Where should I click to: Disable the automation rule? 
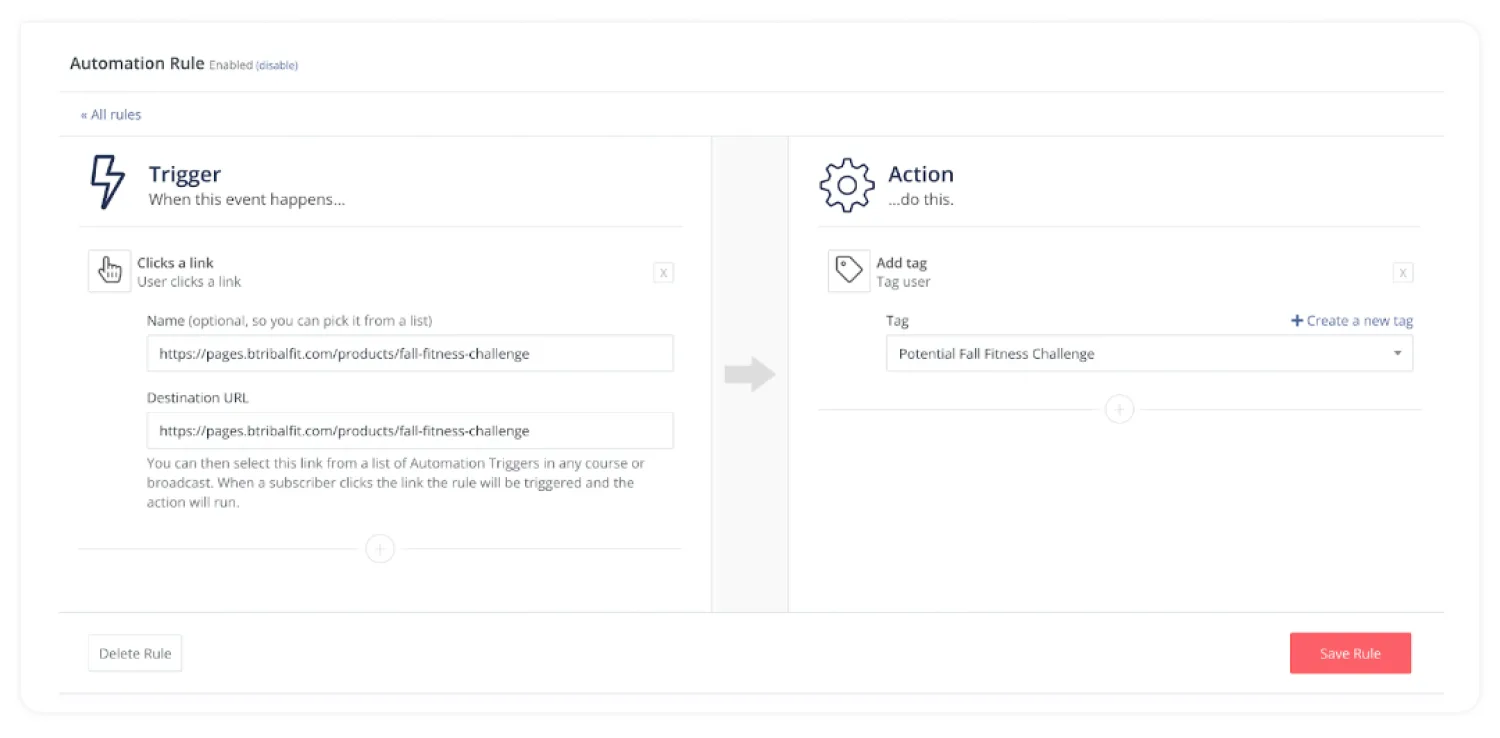[x=277, y=66]
